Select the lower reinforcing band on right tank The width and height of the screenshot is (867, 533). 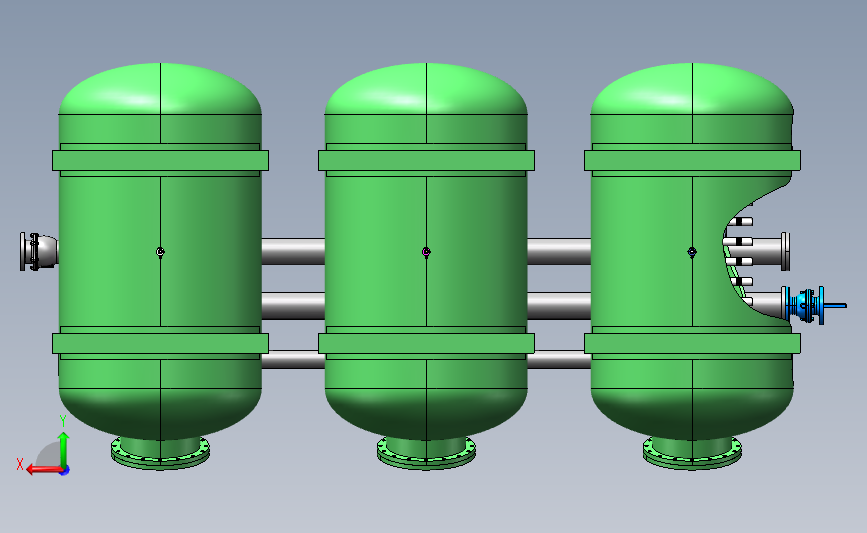(x=692, y=343)
